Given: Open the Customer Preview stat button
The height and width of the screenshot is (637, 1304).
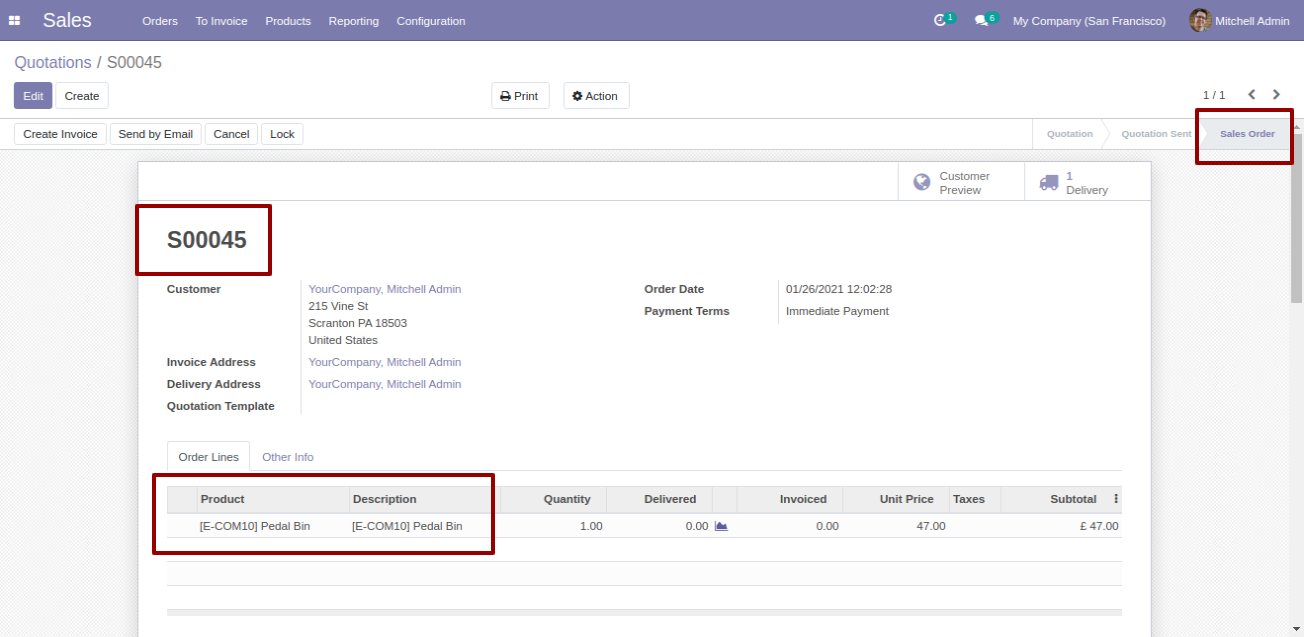Looking at the screenshot, I should [961, 183].
